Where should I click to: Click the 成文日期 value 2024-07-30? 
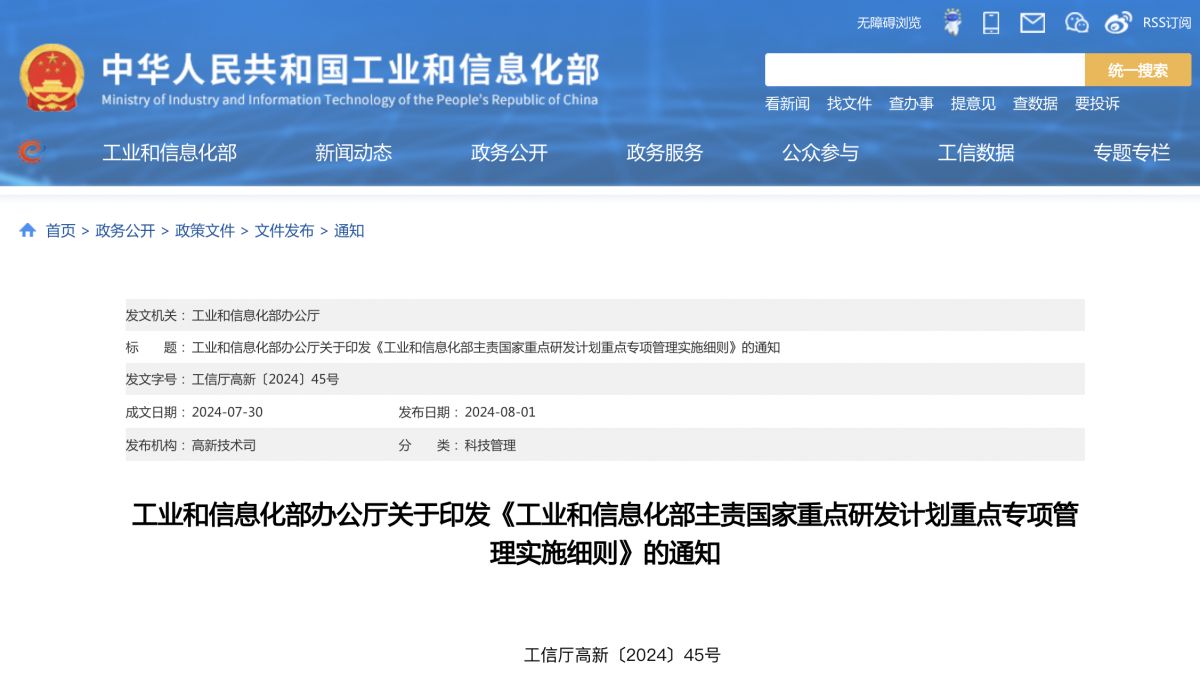coord(227,412)
